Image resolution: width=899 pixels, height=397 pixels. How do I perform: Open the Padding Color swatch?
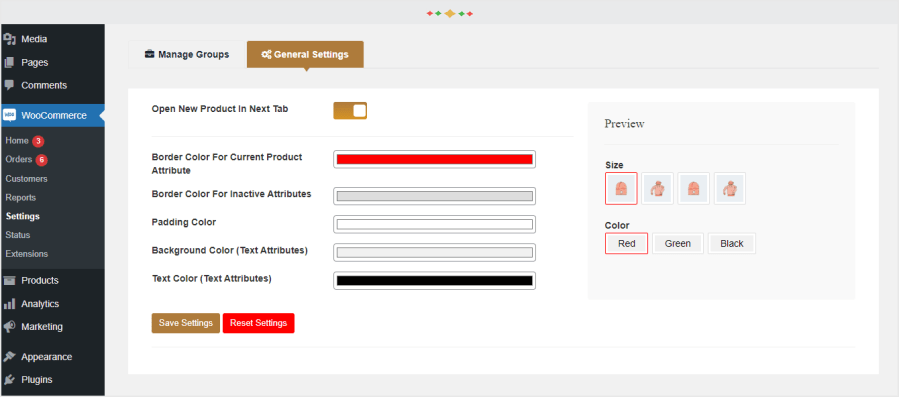pos(435,224)
